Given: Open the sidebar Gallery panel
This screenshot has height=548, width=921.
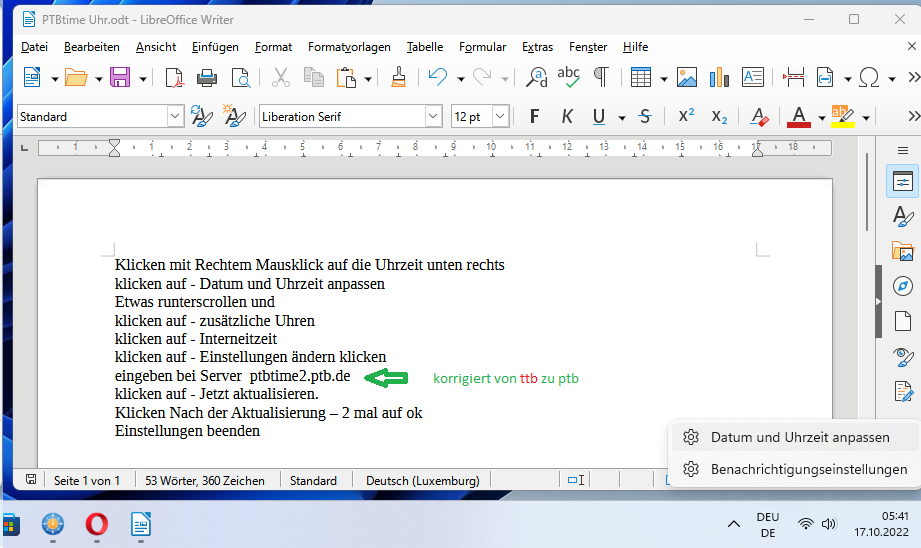Looking at the screenshot, I should (x=902, y=252).
